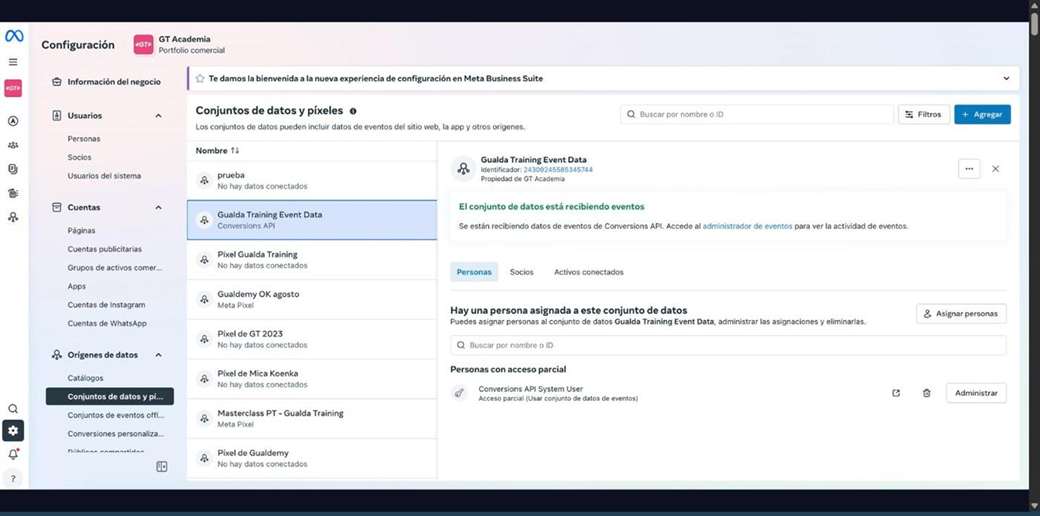1040x516 pixels.
Task: Open the Filtros dropdown
Action: point(923,114)
